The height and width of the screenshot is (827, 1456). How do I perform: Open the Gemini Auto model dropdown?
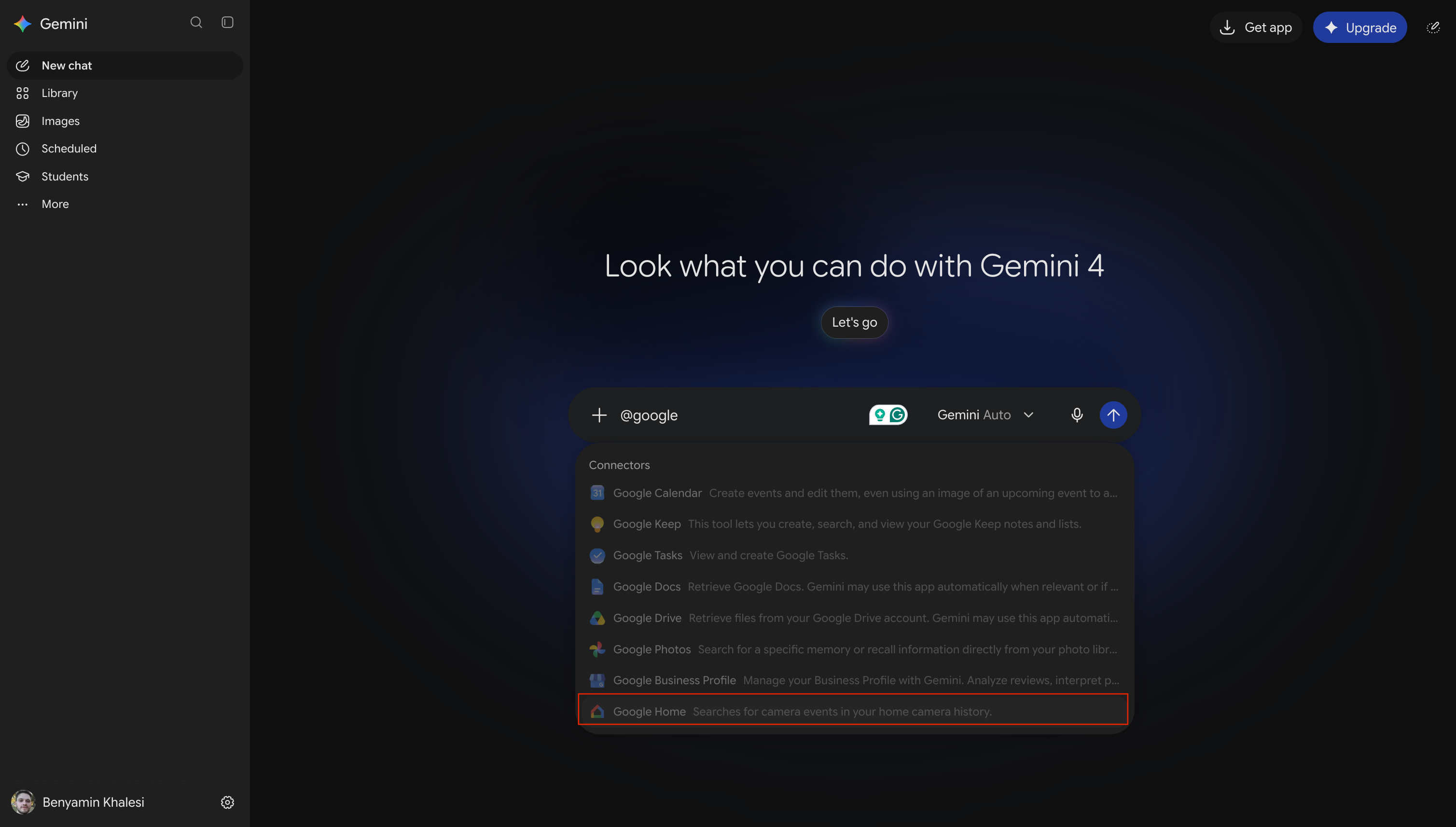coord(985,415)
